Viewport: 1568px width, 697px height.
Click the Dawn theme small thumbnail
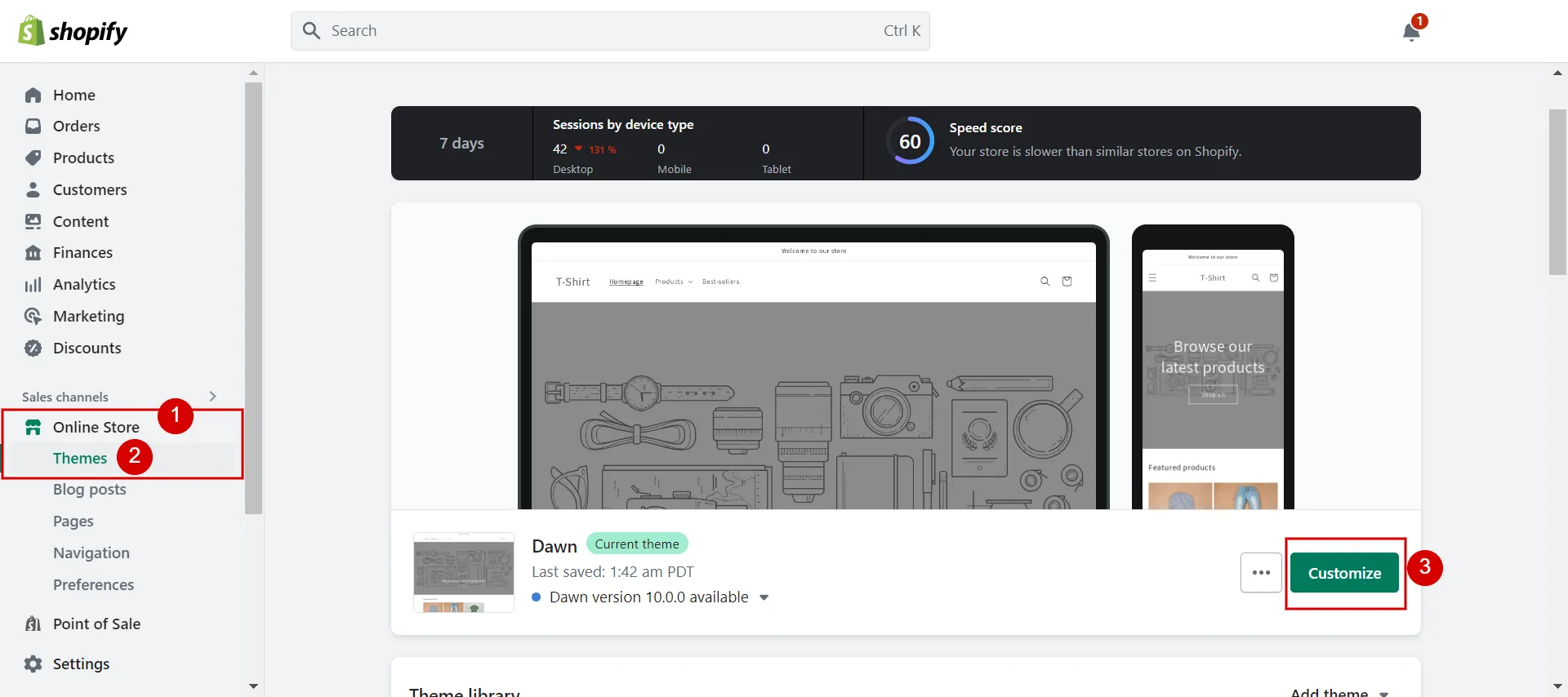coord(464,572)
